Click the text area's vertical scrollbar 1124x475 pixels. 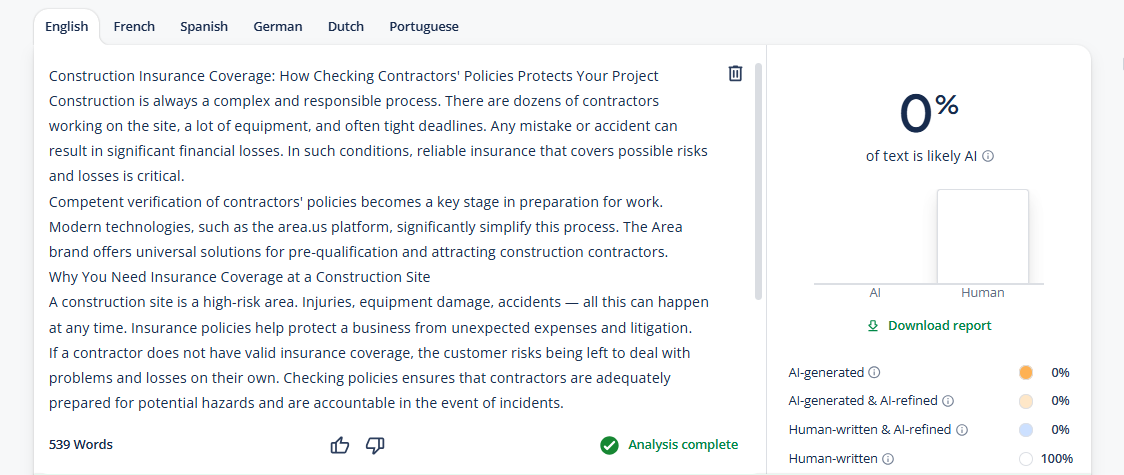758,181
